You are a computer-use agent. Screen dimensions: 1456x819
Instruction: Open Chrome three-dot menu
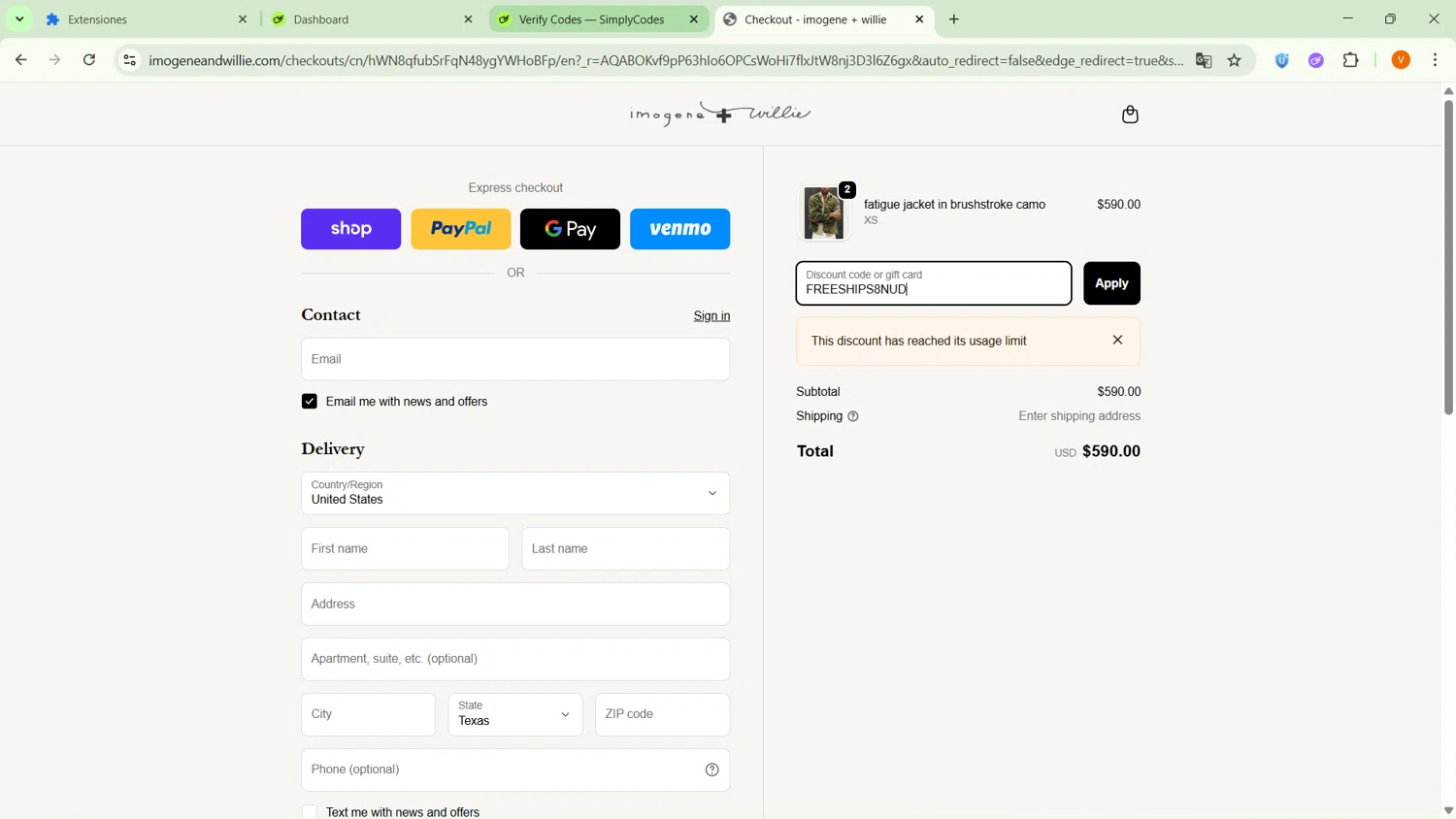tap(1436, 60)
